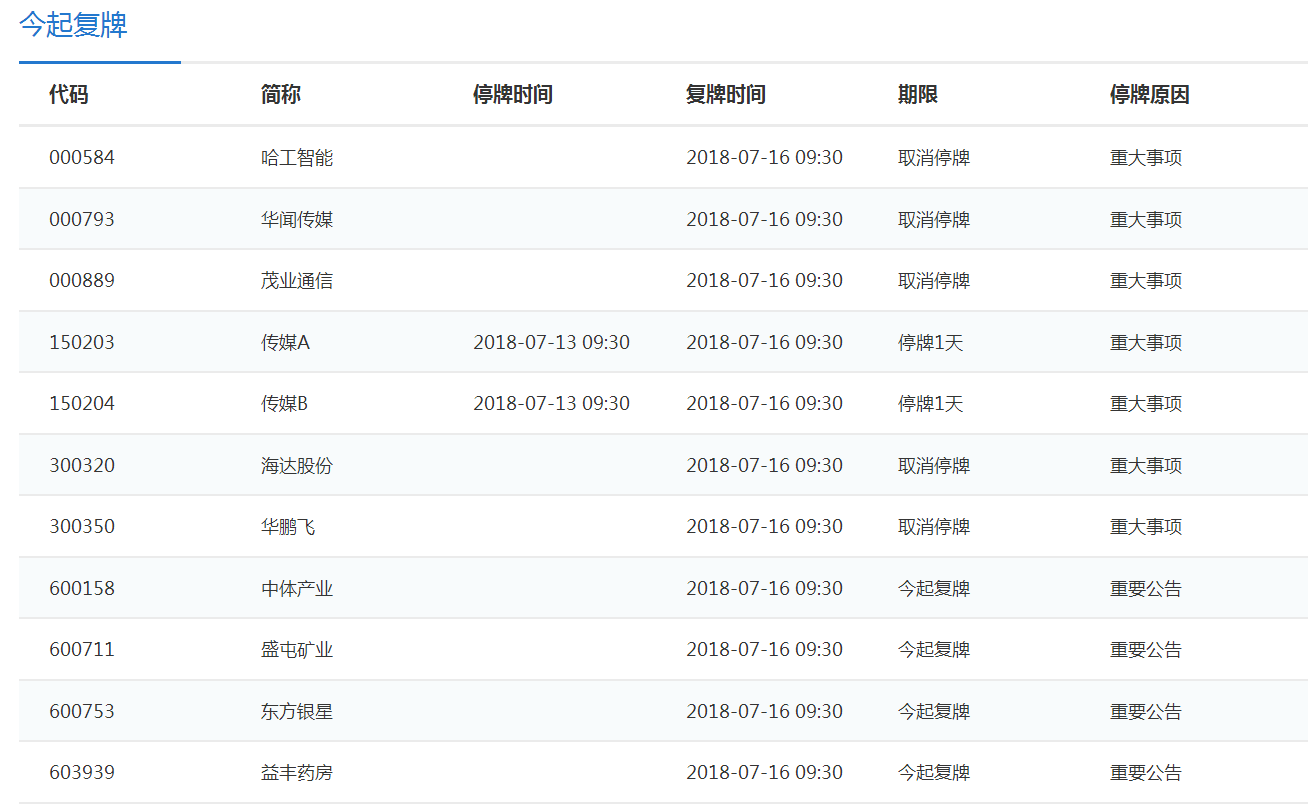Click the 复牌时间 column header
1308x807 pixels.
pyautogui.click(x=725, y=95)
